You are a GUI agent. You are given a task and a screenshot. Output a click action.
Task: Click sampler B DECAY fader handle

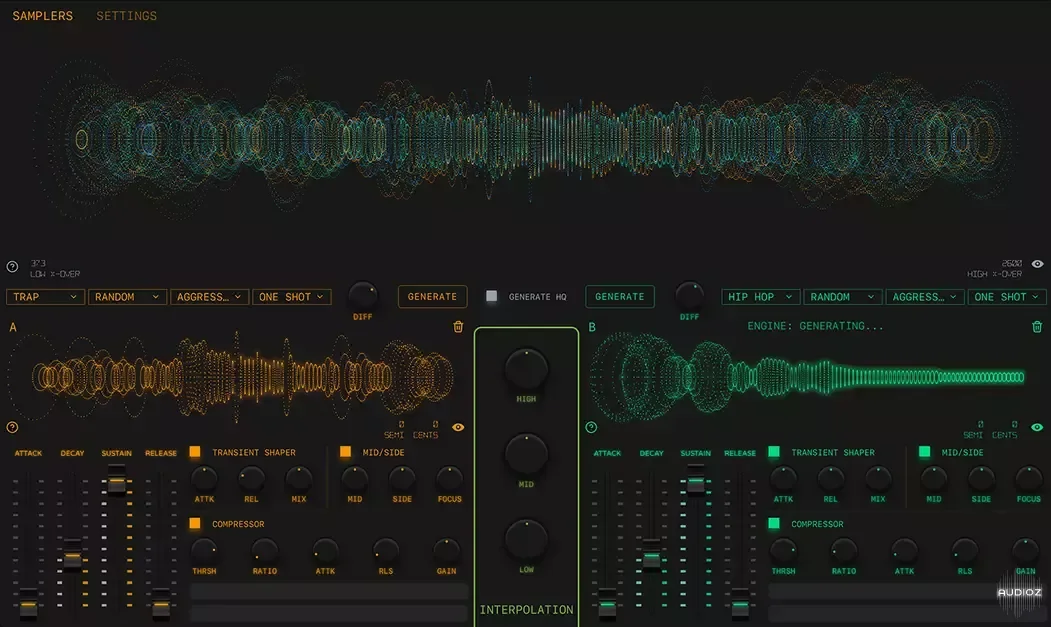pyautogui.click(x=651, y=554)
